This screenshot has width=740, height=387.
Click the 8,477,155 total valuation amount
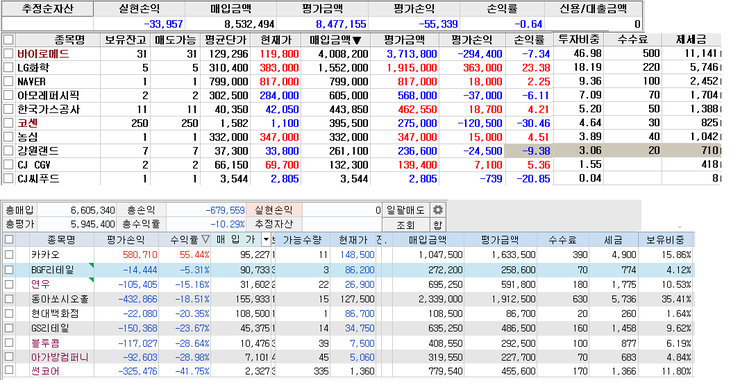click(x=341, y=24)
